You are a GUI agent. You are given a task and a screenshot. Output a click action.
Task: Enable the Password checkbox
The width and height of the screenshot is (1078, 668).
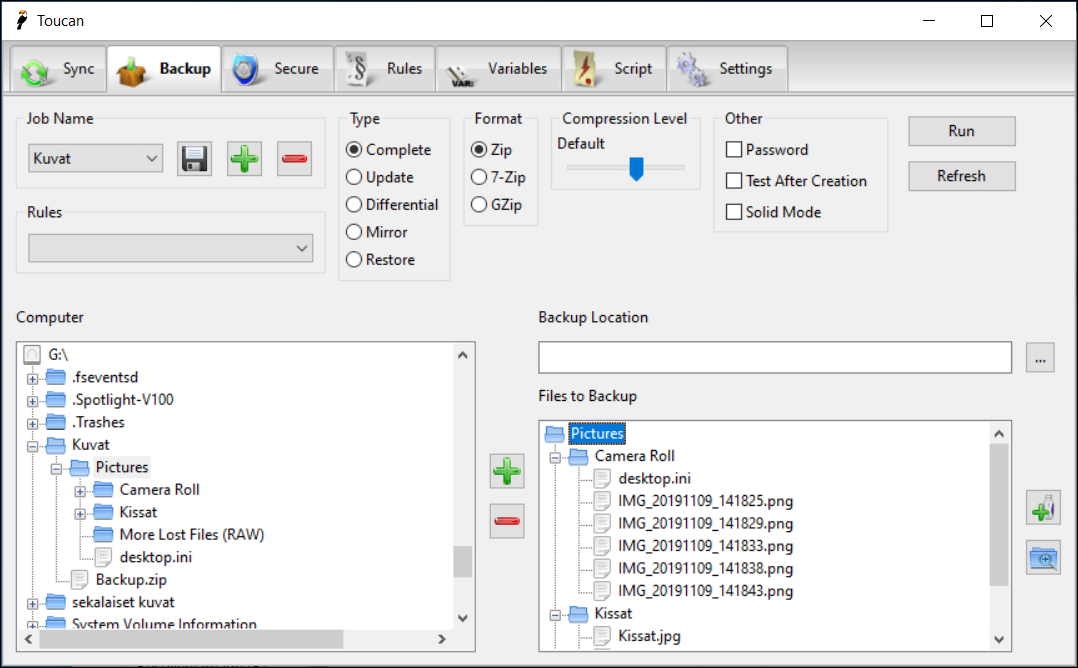click(734, 150)
